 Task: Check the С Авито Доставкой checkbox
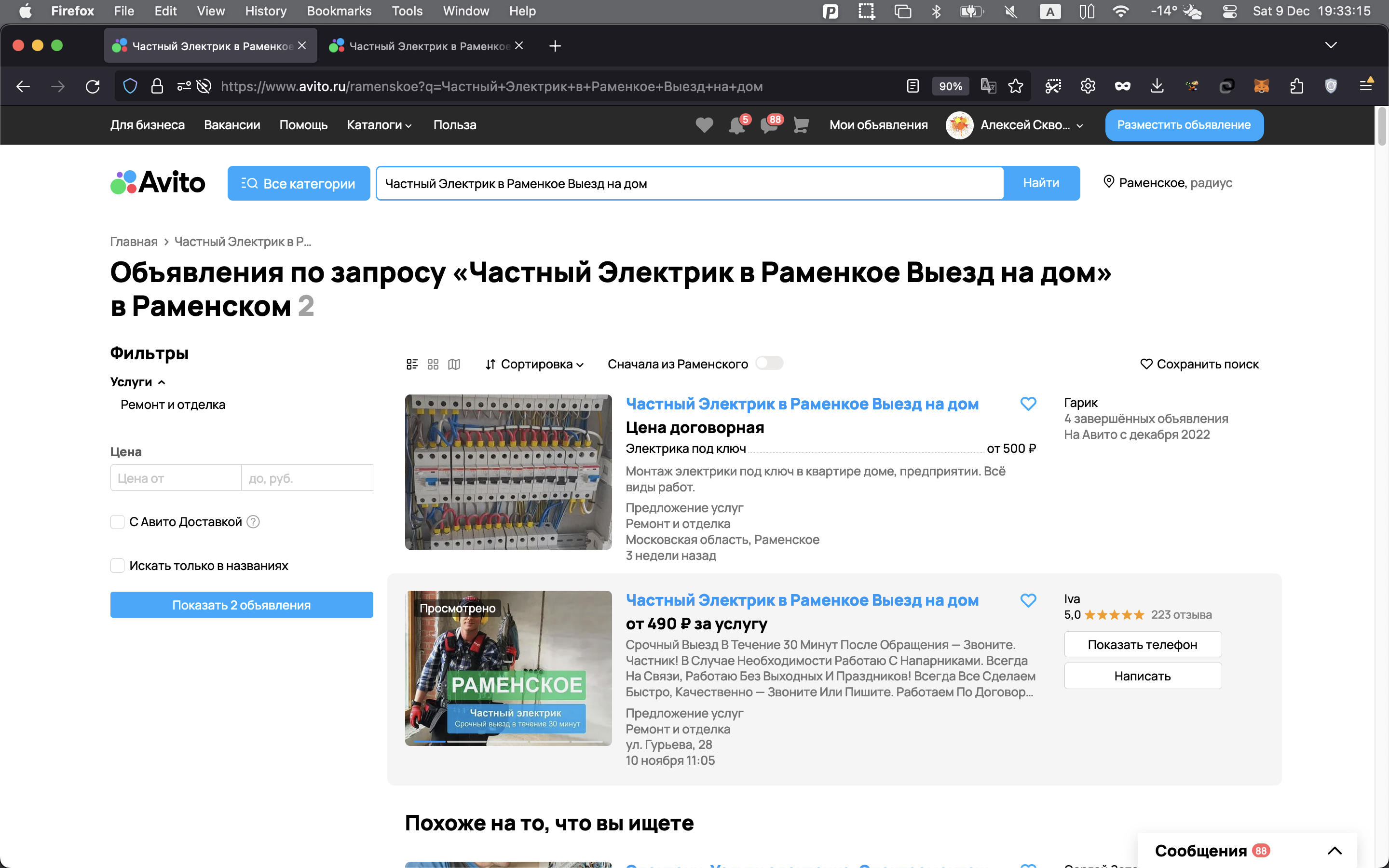pyautogui.click(x=117, y=522)
